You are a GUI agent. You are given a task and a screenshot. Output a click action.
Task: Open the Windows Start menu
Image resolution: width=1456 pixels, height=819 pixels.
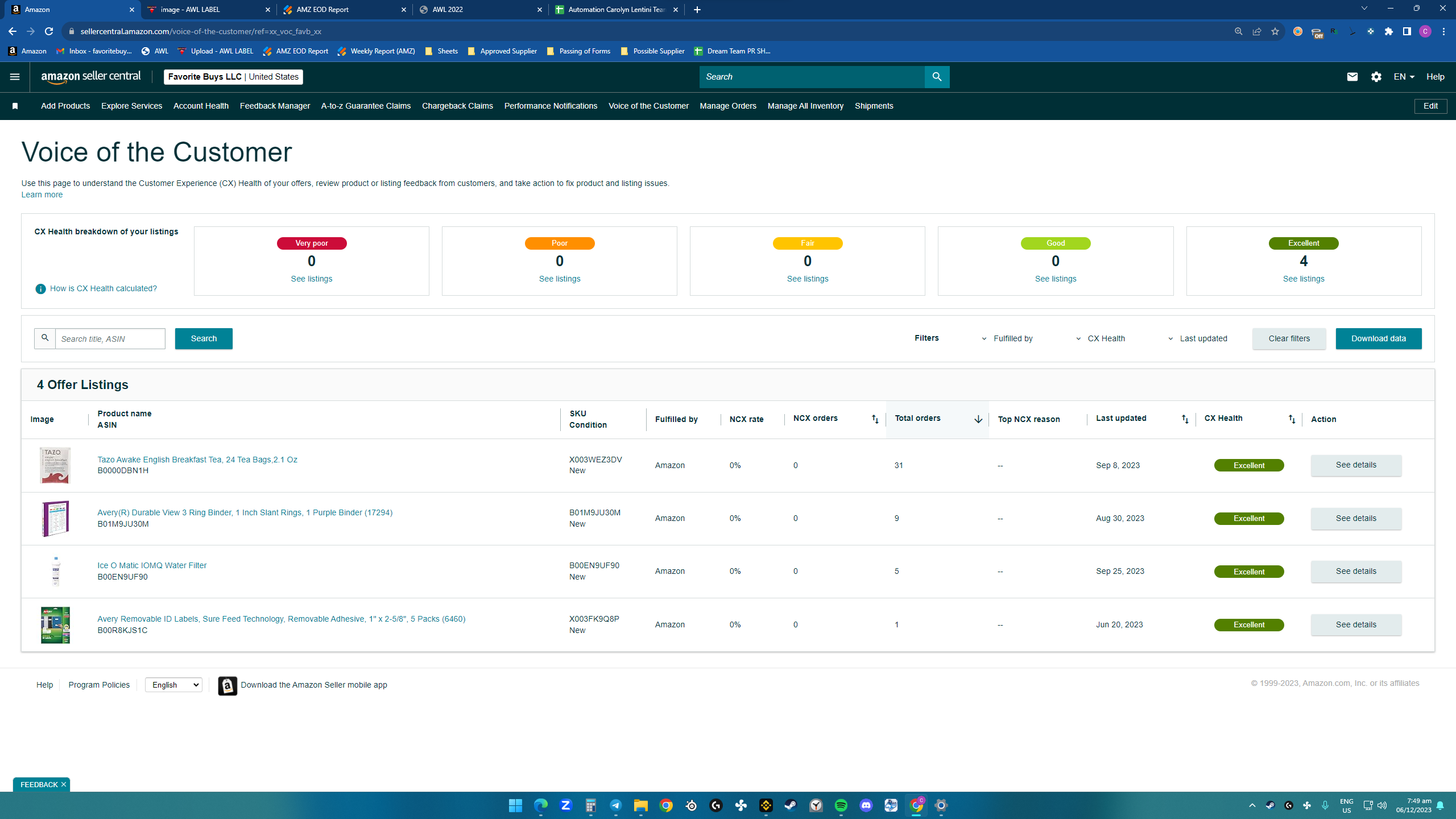click(x=515, y=805)
